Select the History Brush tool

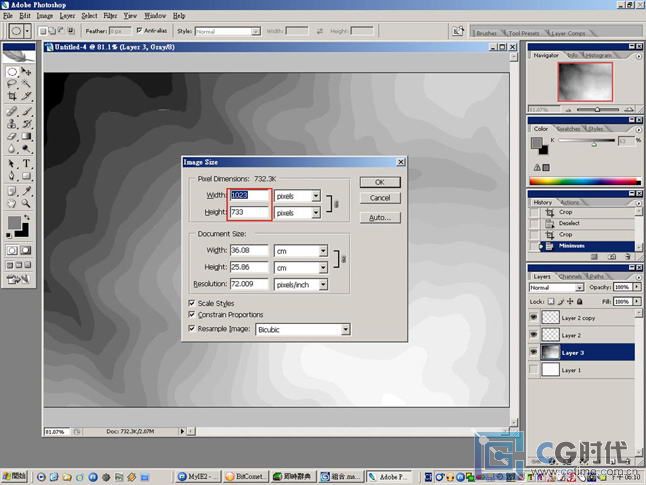pos(26,124)
